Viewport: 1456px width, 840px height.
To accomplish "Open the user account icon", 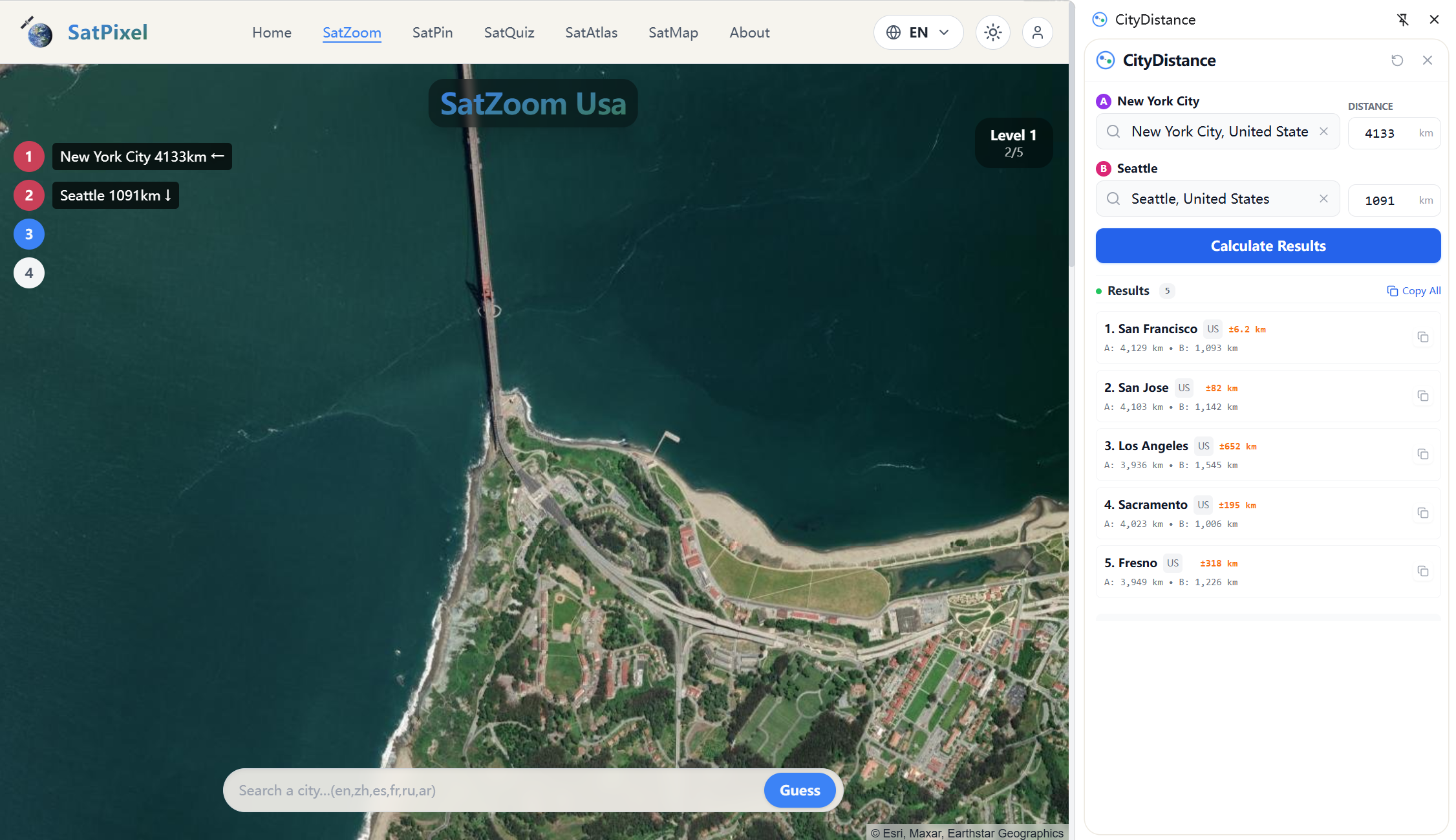I will tap(1037, 32).
